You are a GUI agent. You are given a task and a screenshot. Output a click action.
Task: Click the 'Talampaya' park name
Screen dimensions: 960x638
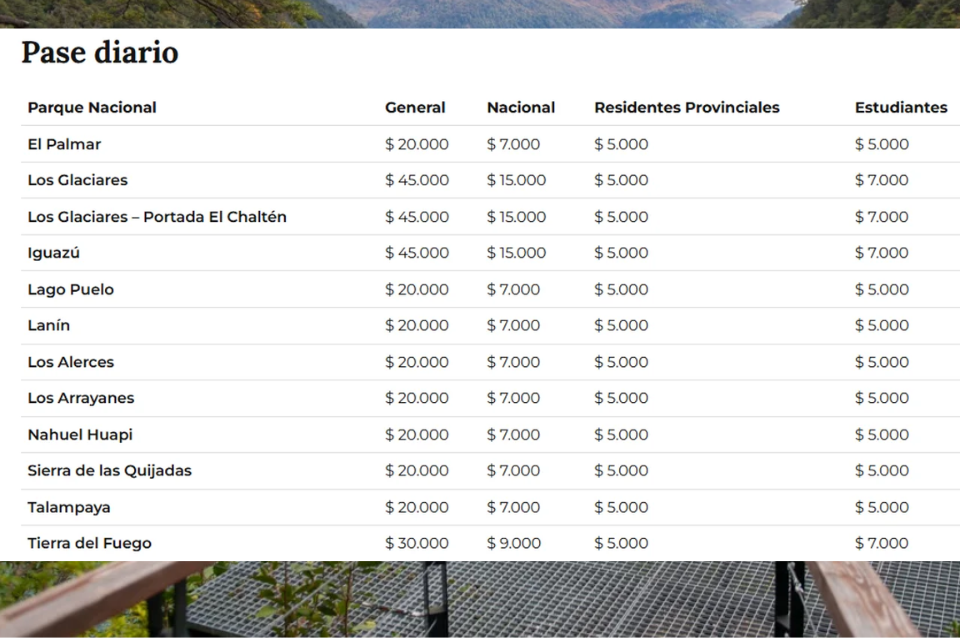69,507
